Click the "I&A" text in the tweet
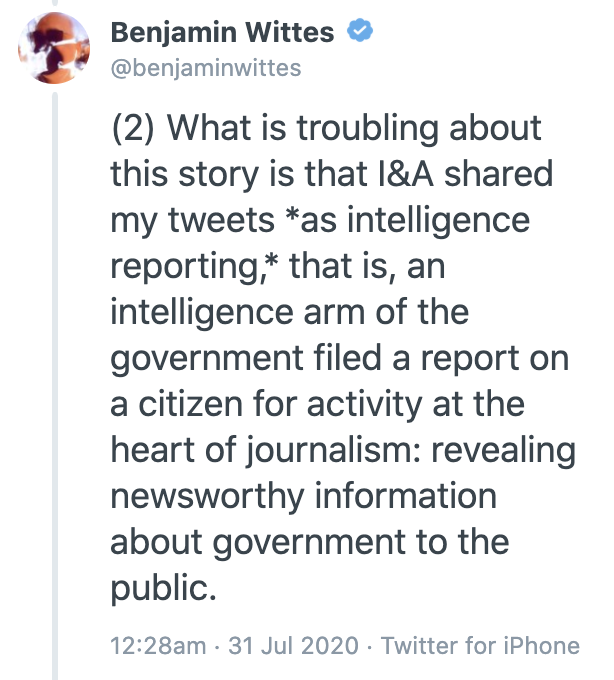The height and width of the screenshot is (680, 614). click(406, 174)
